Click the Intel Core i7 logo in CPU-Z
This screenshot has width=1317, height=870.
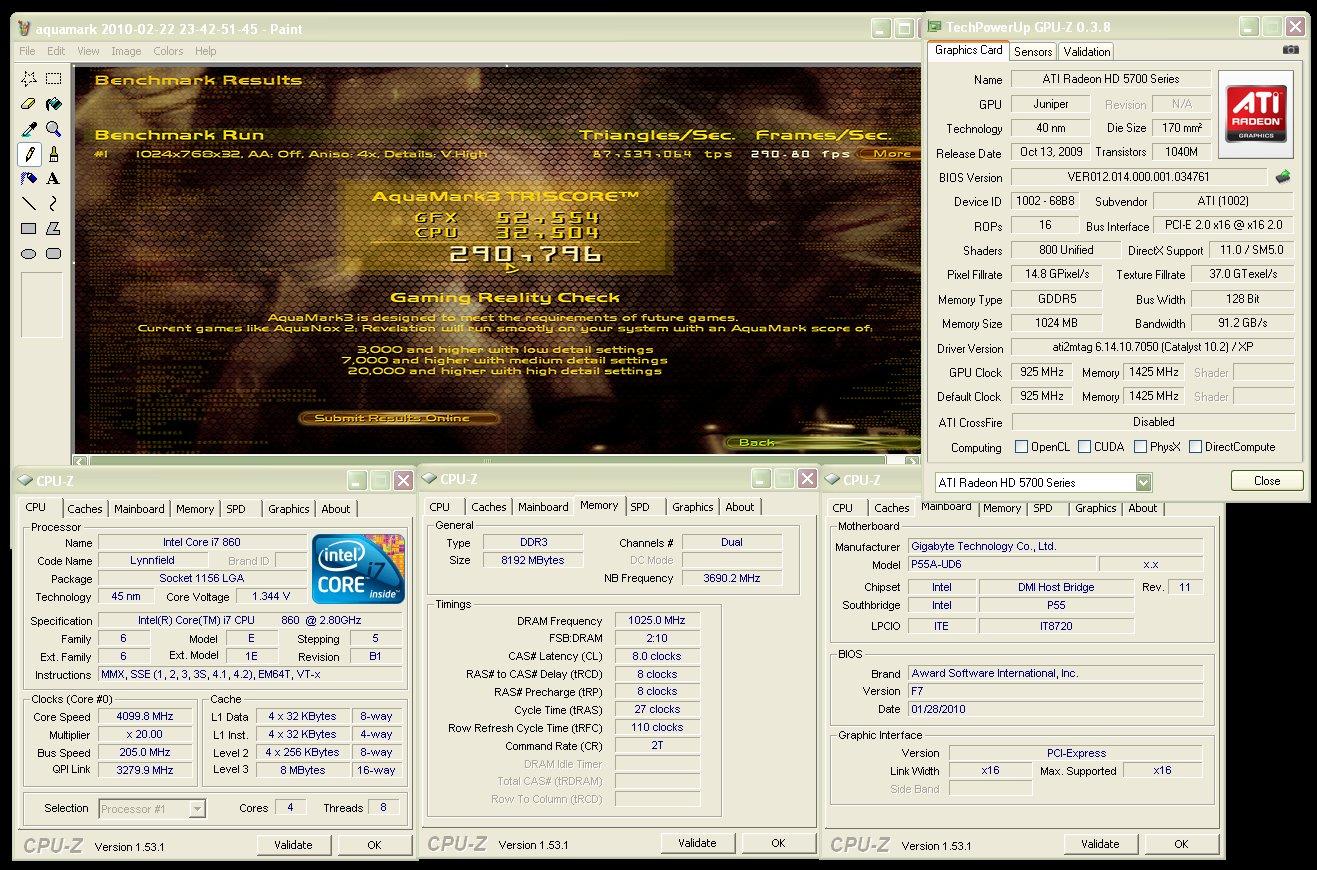tap(358, 568)
